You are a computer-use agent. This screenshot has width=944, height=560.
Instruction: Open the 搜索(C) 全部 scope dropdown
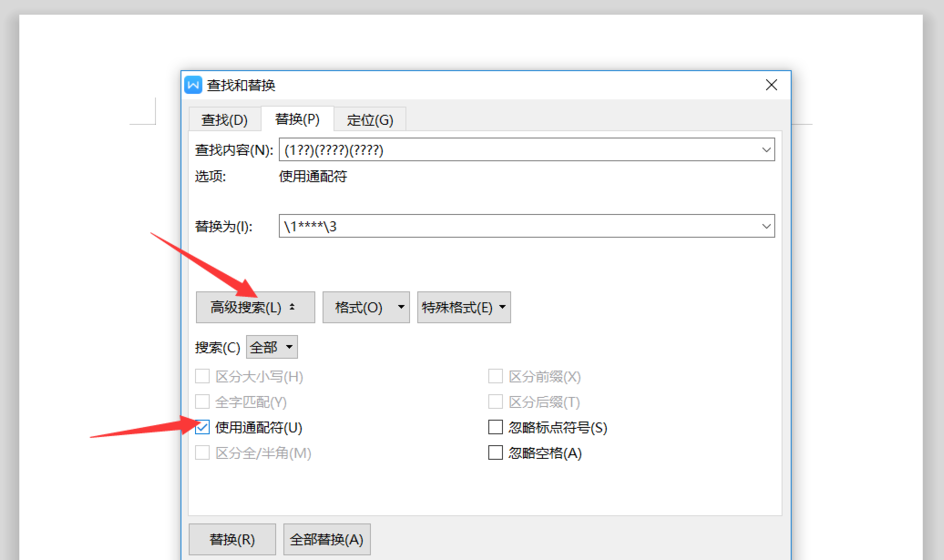[x=272, y=347]
